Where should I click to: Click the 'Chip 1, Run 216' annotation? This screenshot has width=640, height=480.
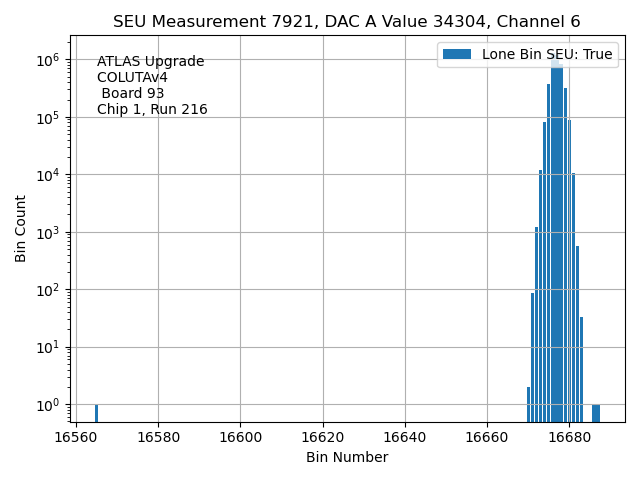tap(152, 110)
